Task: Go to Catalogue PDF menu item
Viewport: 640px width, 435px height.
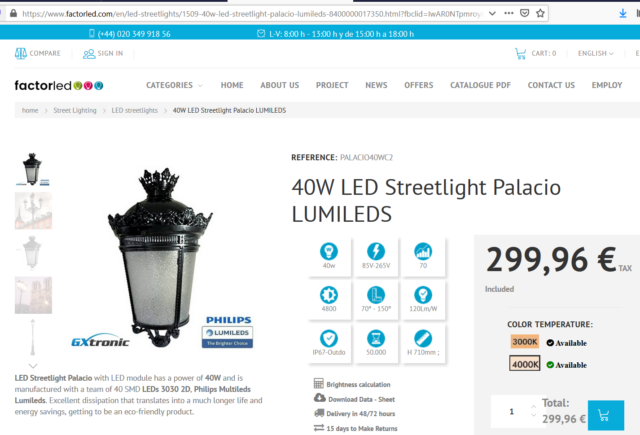Action: click(480, 85)
